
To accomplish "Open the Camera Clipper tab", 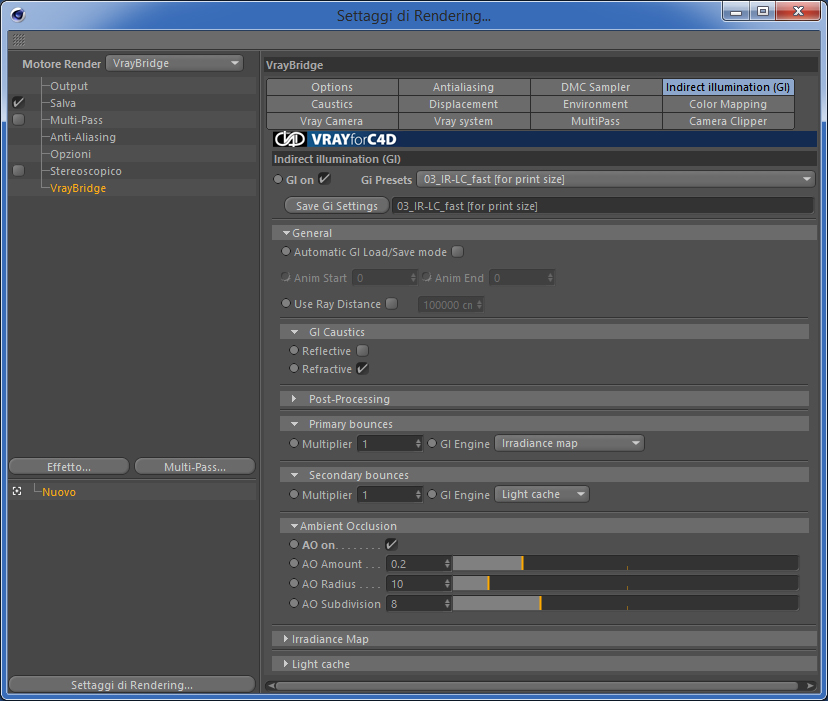I will pyautogui.click(x=728, y=121).
